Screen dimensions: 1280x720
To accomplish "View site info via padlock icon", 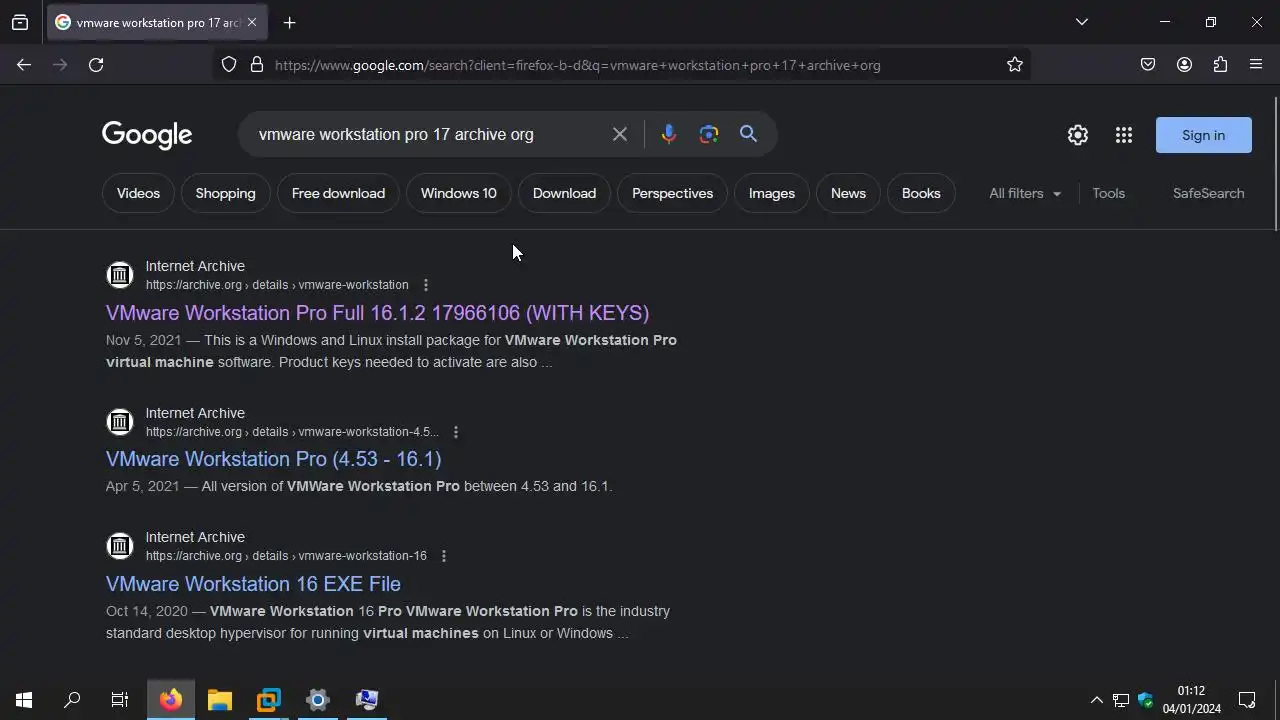I will (257, 65).
